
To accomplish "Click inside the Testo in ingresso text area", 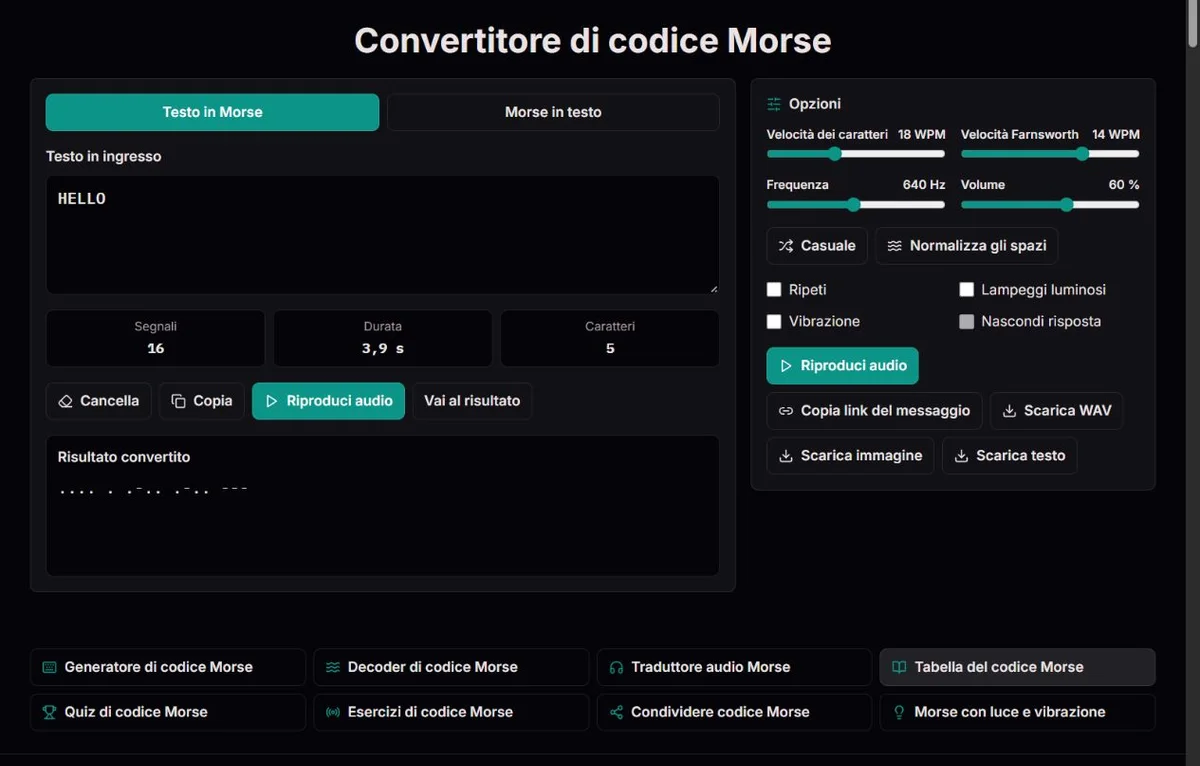I will [383, 235].
